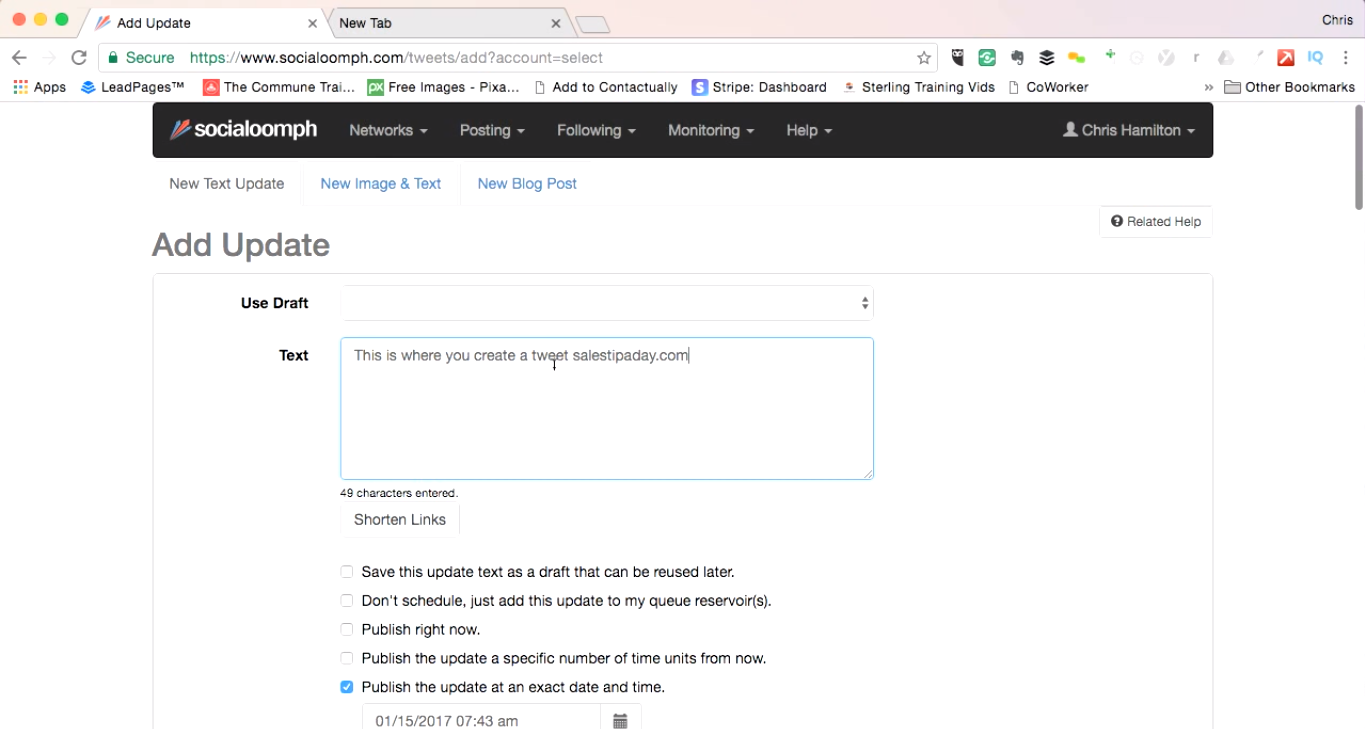
Task: Open the Chrome three-dot menu
Action: click(1346, 58)
